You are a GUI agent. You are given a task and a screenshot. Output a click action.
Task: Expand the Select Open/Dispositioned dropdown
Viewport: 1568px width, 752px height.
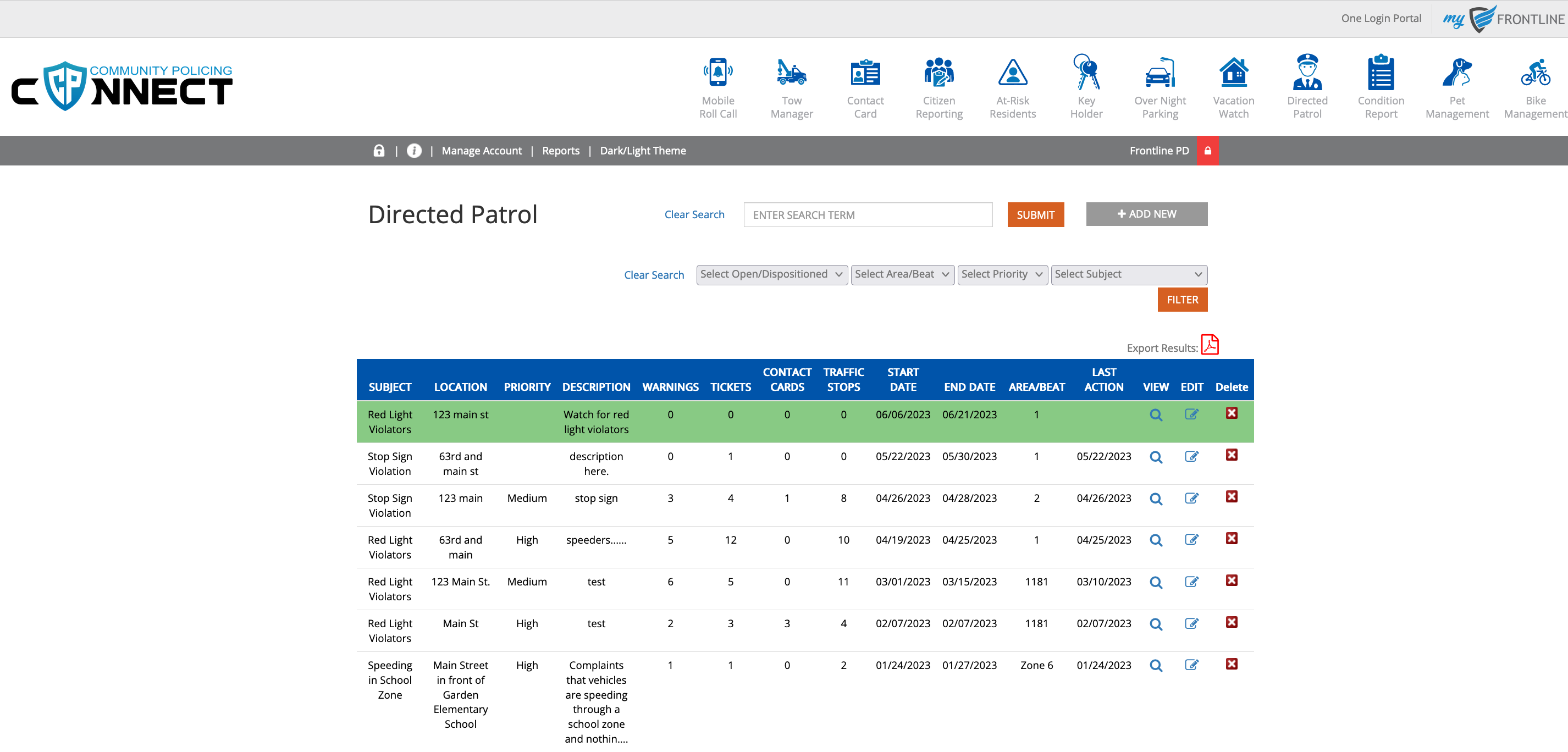[771, 274]
